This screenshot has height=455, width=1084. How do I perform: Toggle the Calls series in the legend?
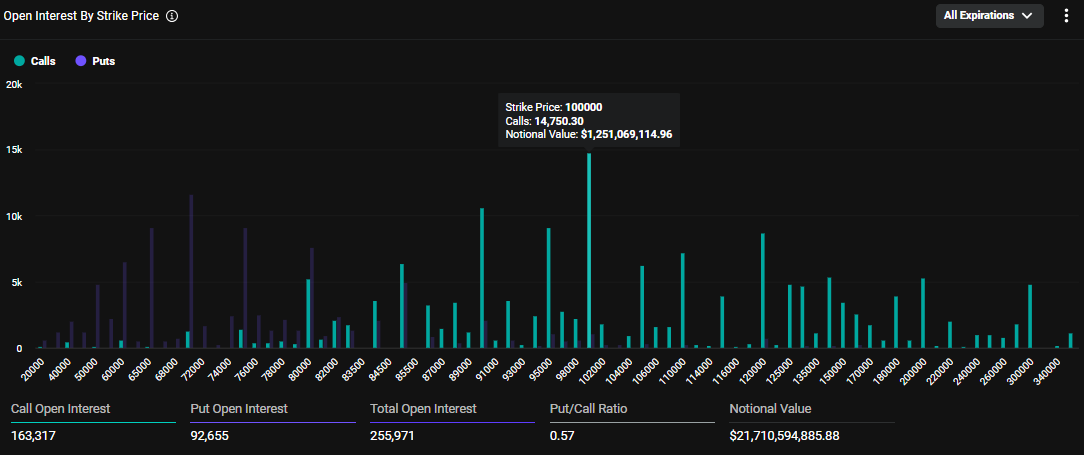point(43,61)
